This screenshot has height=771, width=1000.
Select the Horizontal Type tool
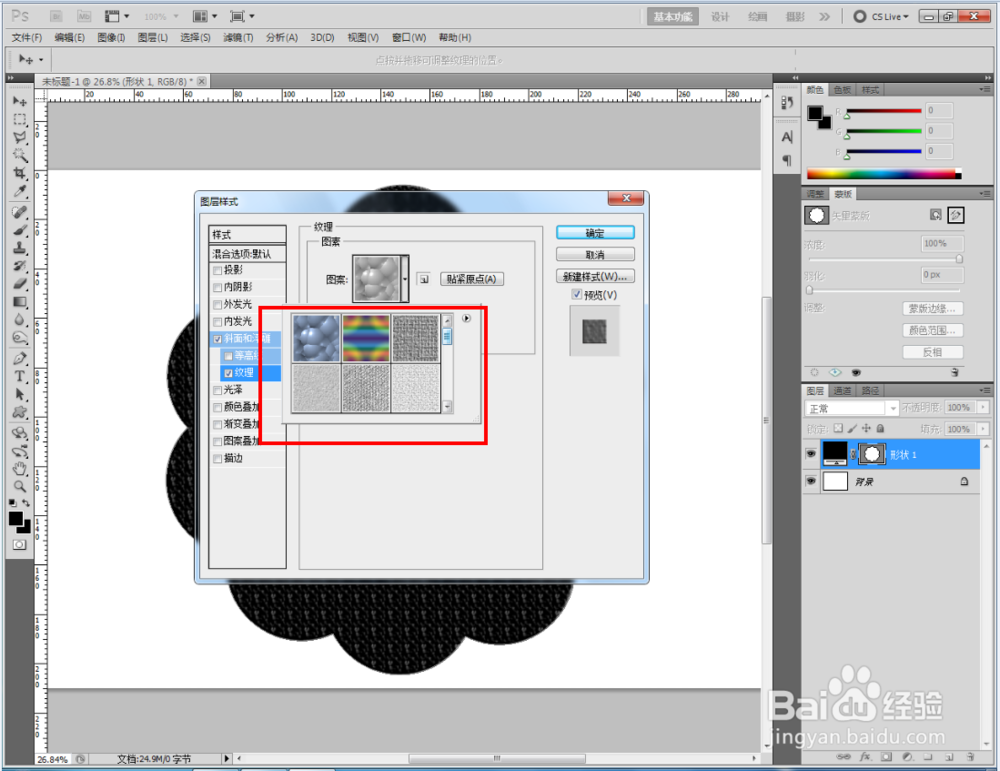click(x=20, y=376)
